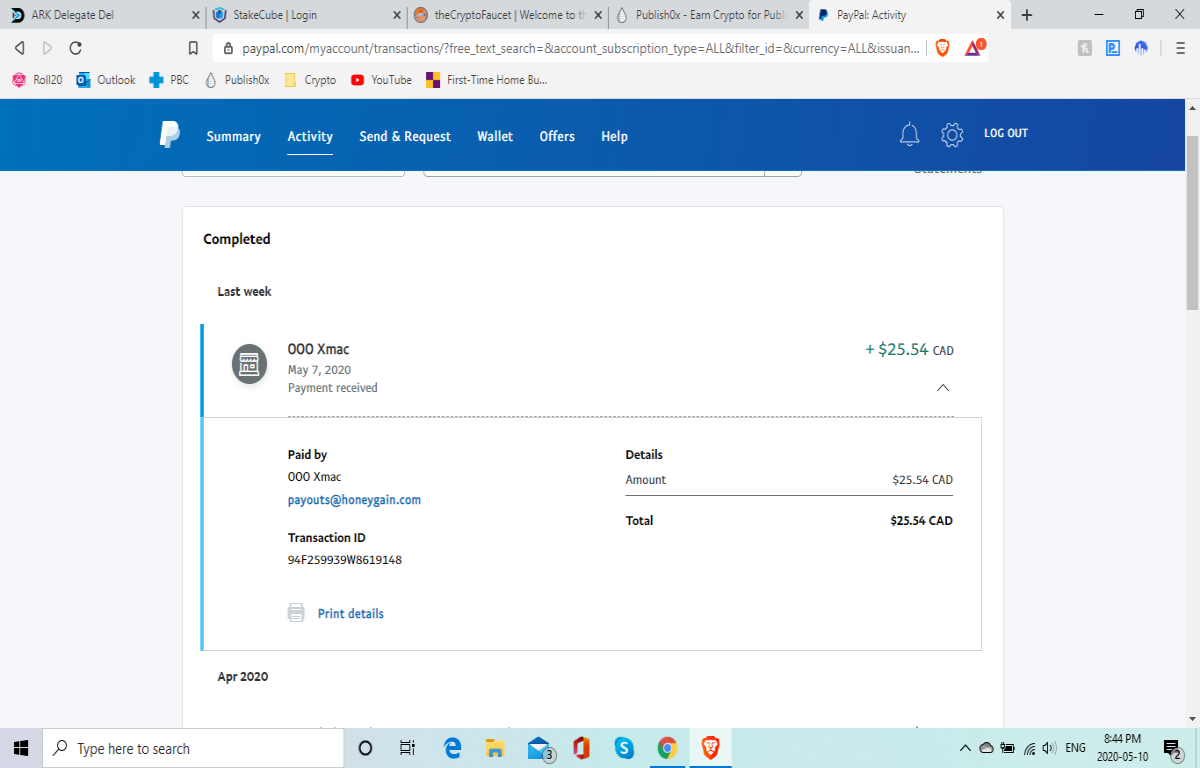Open Brave Shields lion icon in address bar
Screen dimensions: 1200x768
942,48
